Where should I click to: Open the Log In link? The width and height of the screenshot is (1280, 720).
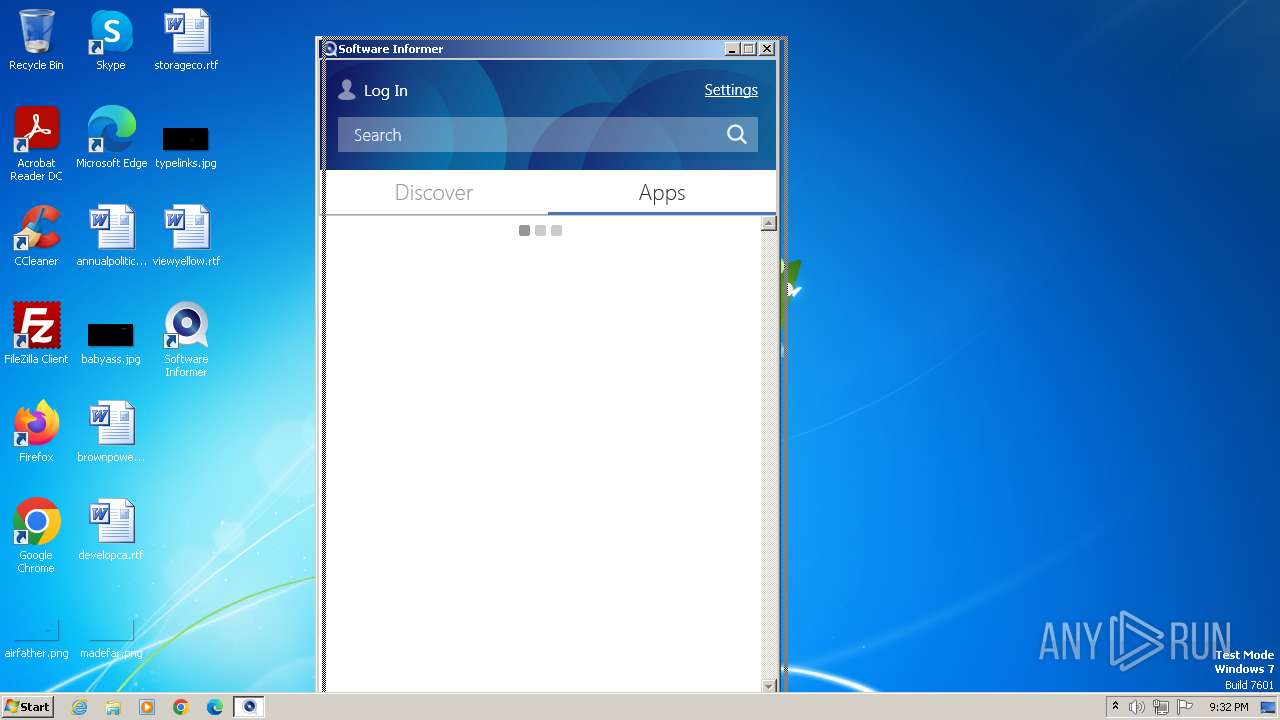click(x=385, y=91)
